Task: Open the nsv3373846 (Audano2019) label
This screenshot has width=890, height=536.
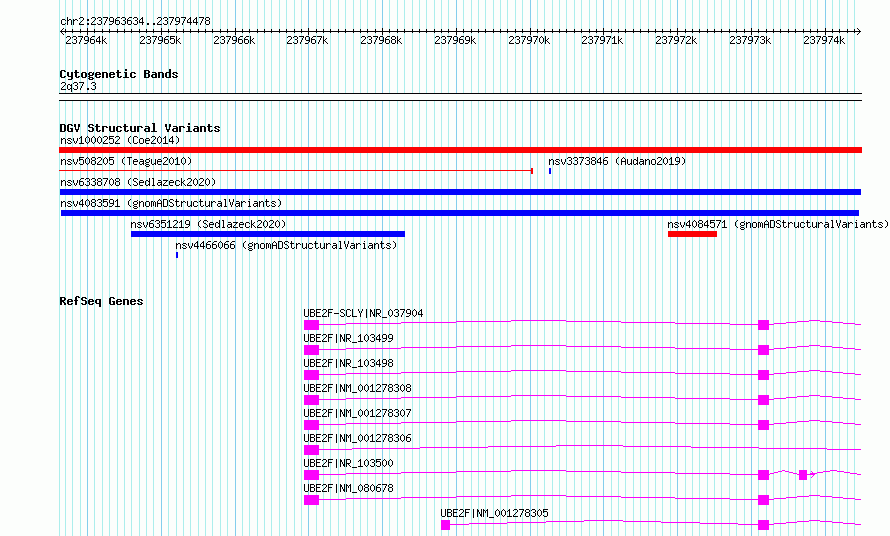Action: pyautogui.click(x=617, y=161)
